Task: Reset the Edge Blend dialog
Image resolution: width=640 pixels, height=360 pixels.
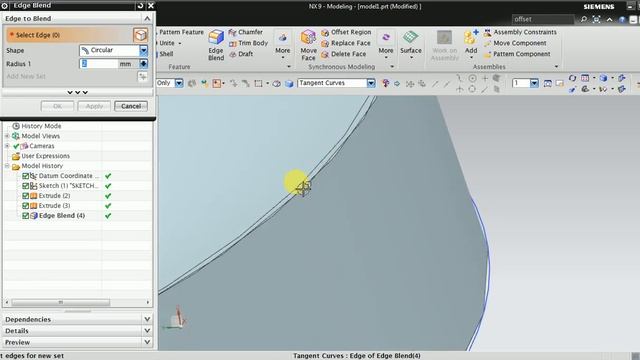Action: point(140,6)
